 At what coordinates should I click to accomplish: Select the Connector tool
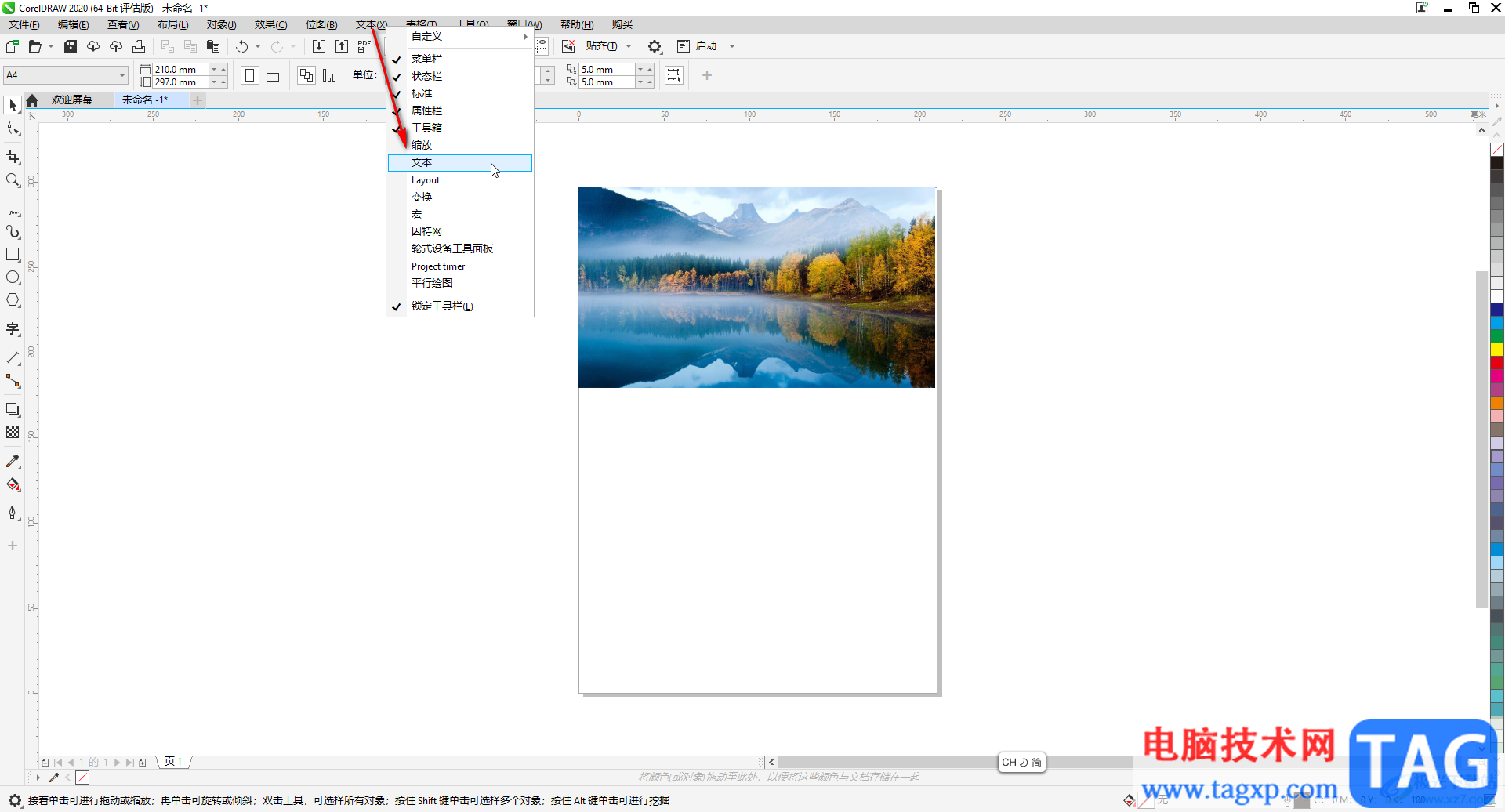click(13, 381)
